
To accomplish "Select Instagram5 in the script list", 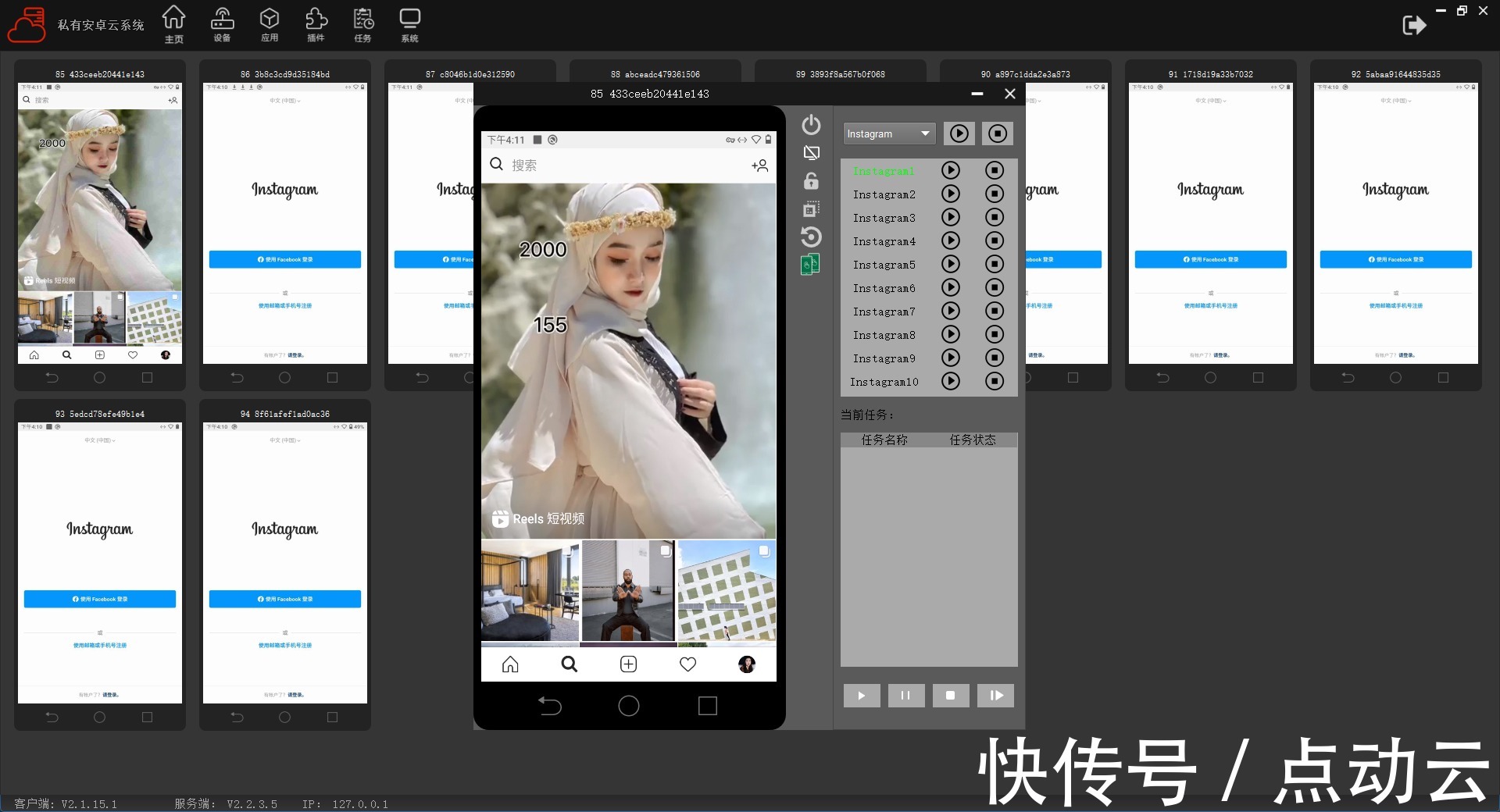I will pyautogui.click(x=884, y=265).
